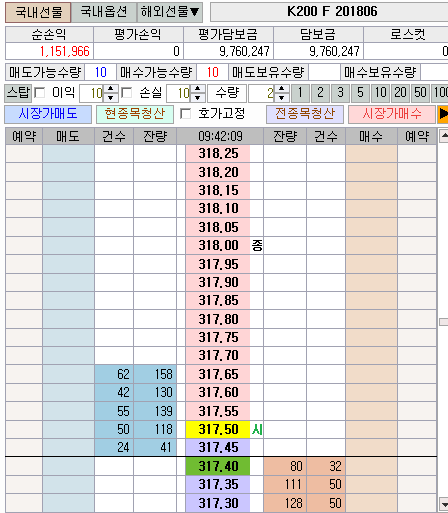
Task: Increase the 수량 quantity with up arrow
Action: (282, 89)
